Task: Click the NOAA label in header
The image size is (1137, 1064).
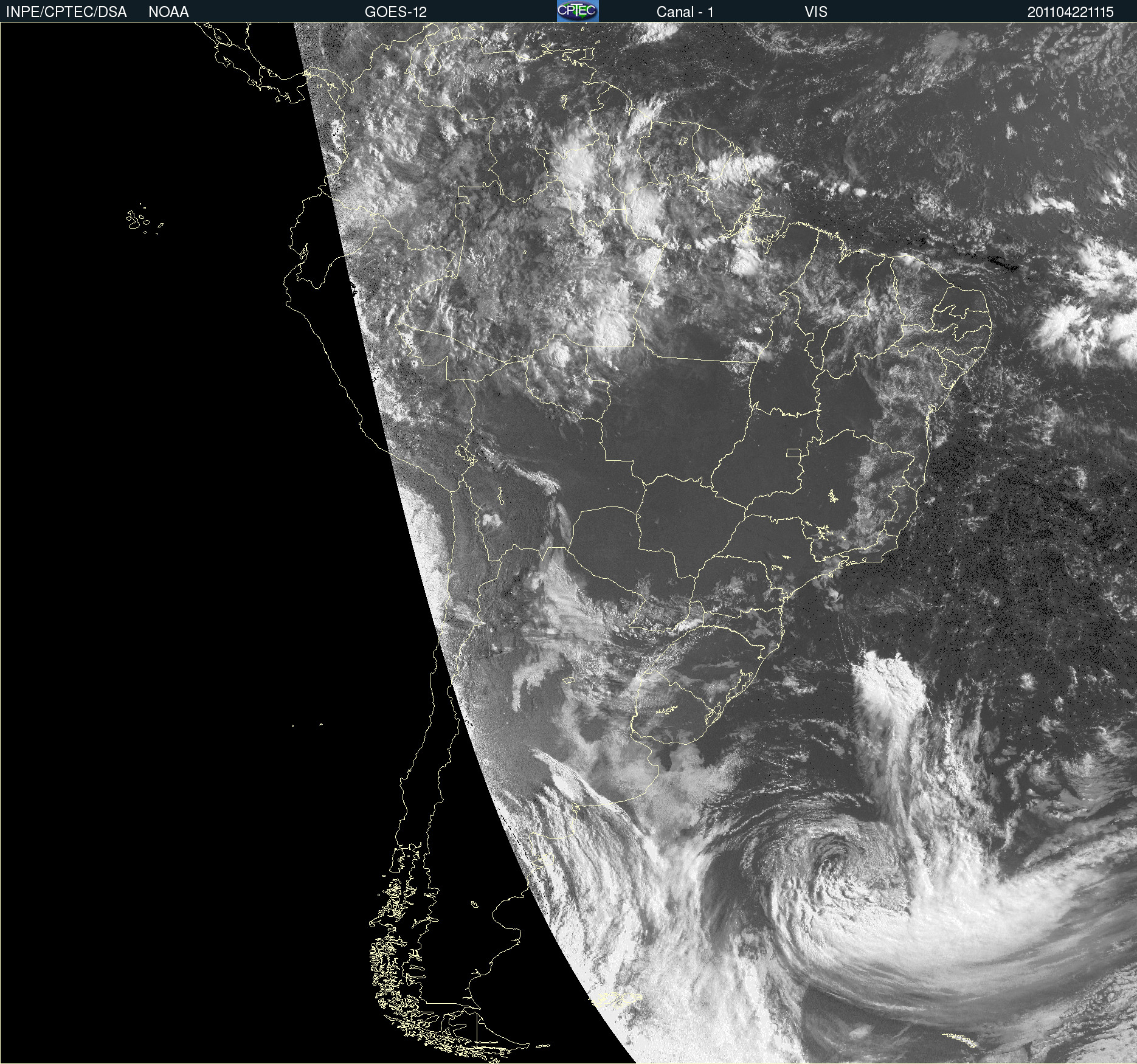Action: coord(168,12)
